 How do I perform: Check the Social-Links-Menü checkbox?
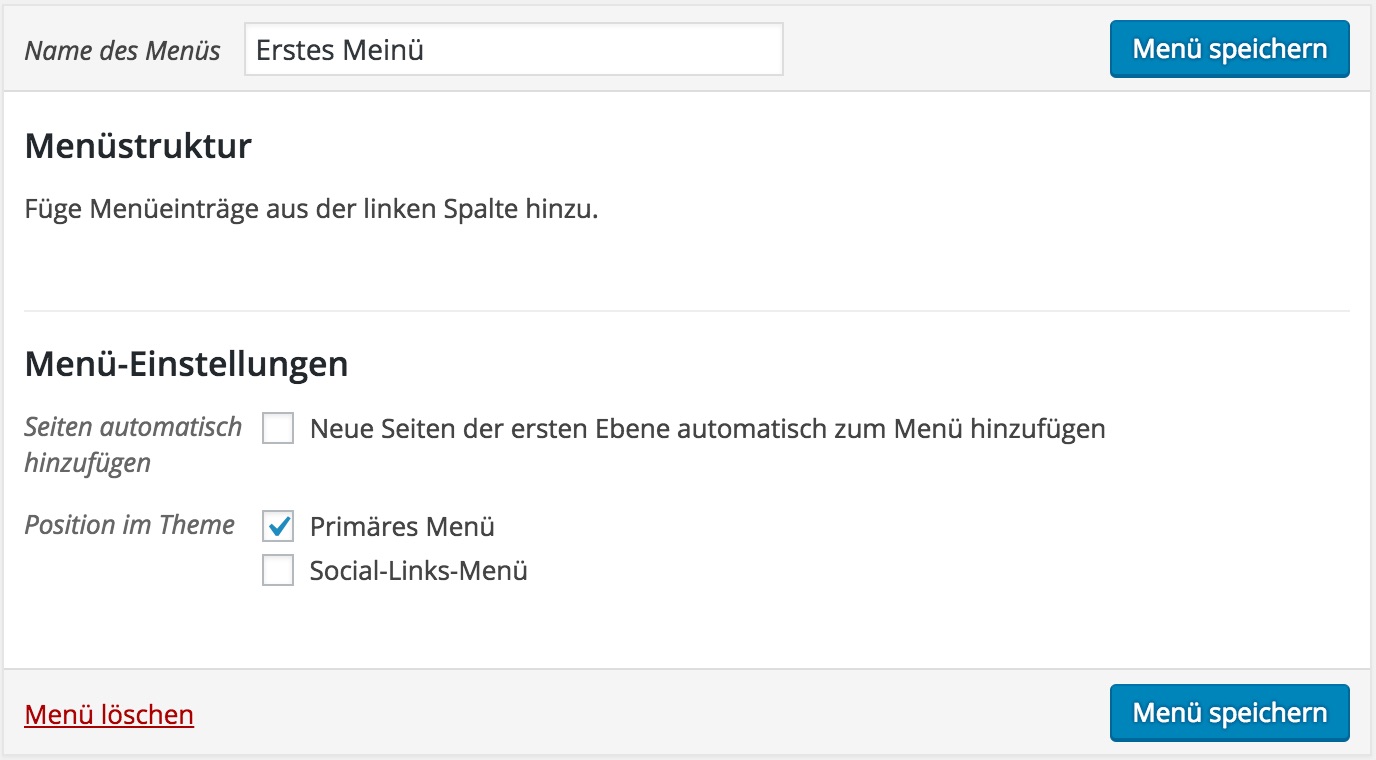coord(278,571)
